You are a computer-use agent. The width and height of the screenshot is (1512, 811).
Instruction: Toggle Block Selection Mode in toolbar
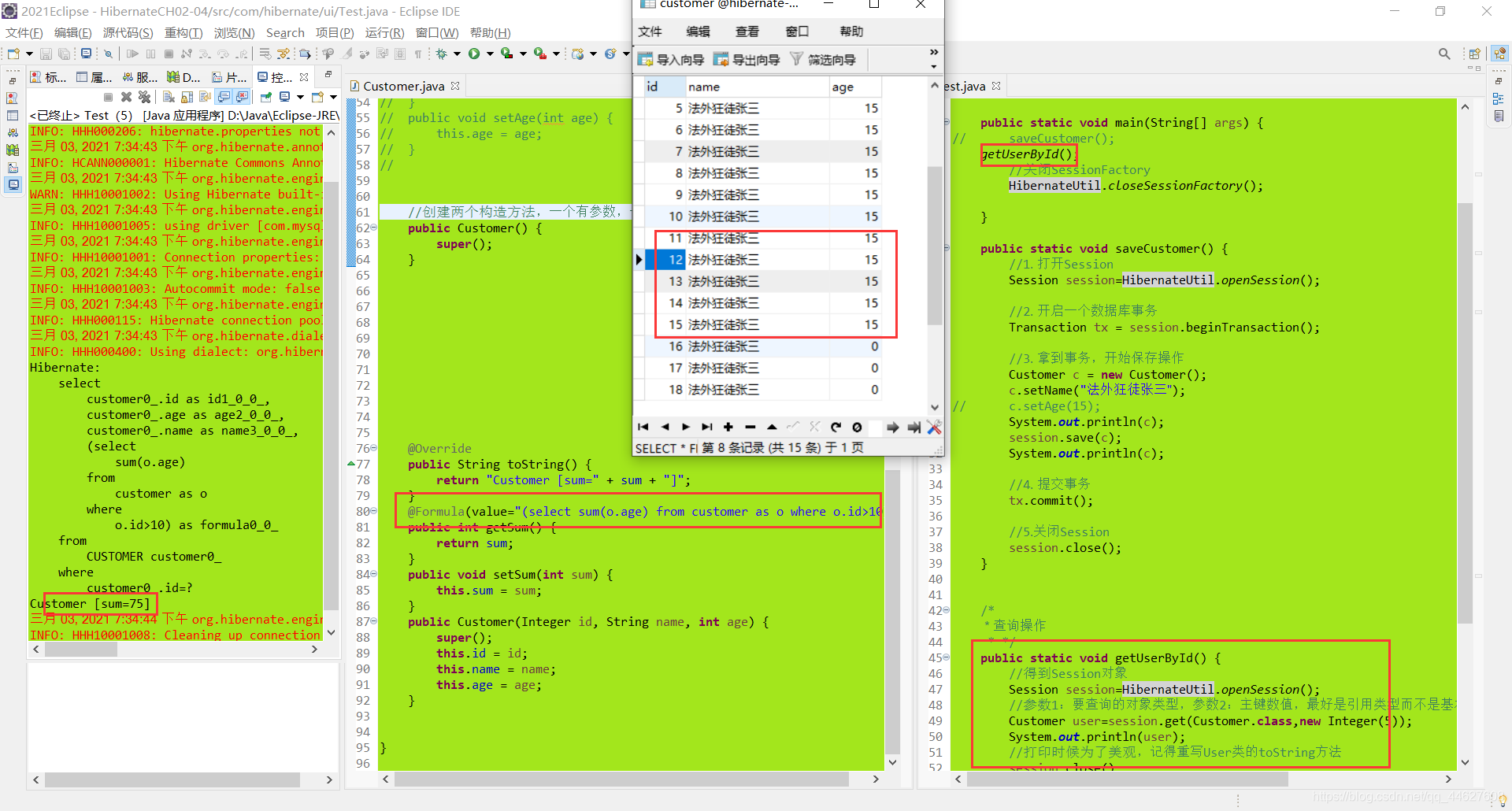(400, 54)
